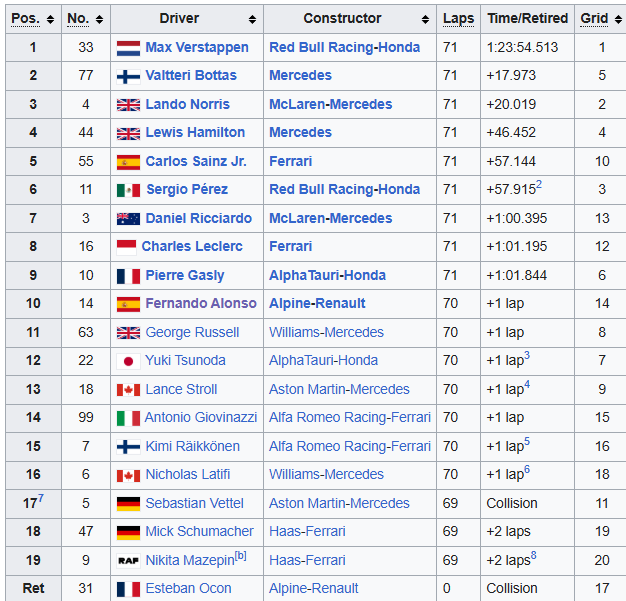Open Charles Leclerc driver link

(x=192, y=246)
